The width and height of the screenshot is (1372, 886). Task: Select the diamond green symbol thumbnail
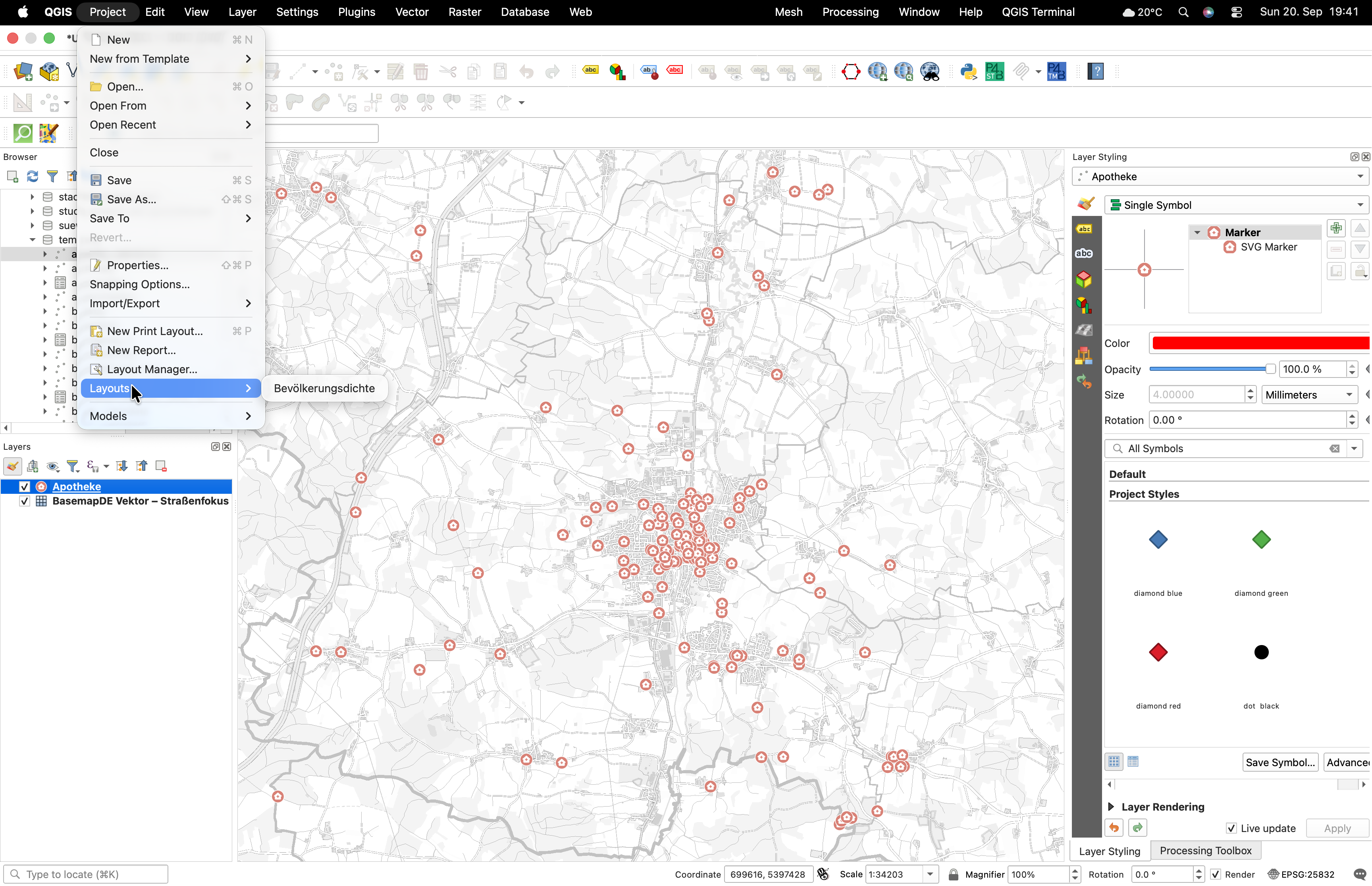(1261, 540)
